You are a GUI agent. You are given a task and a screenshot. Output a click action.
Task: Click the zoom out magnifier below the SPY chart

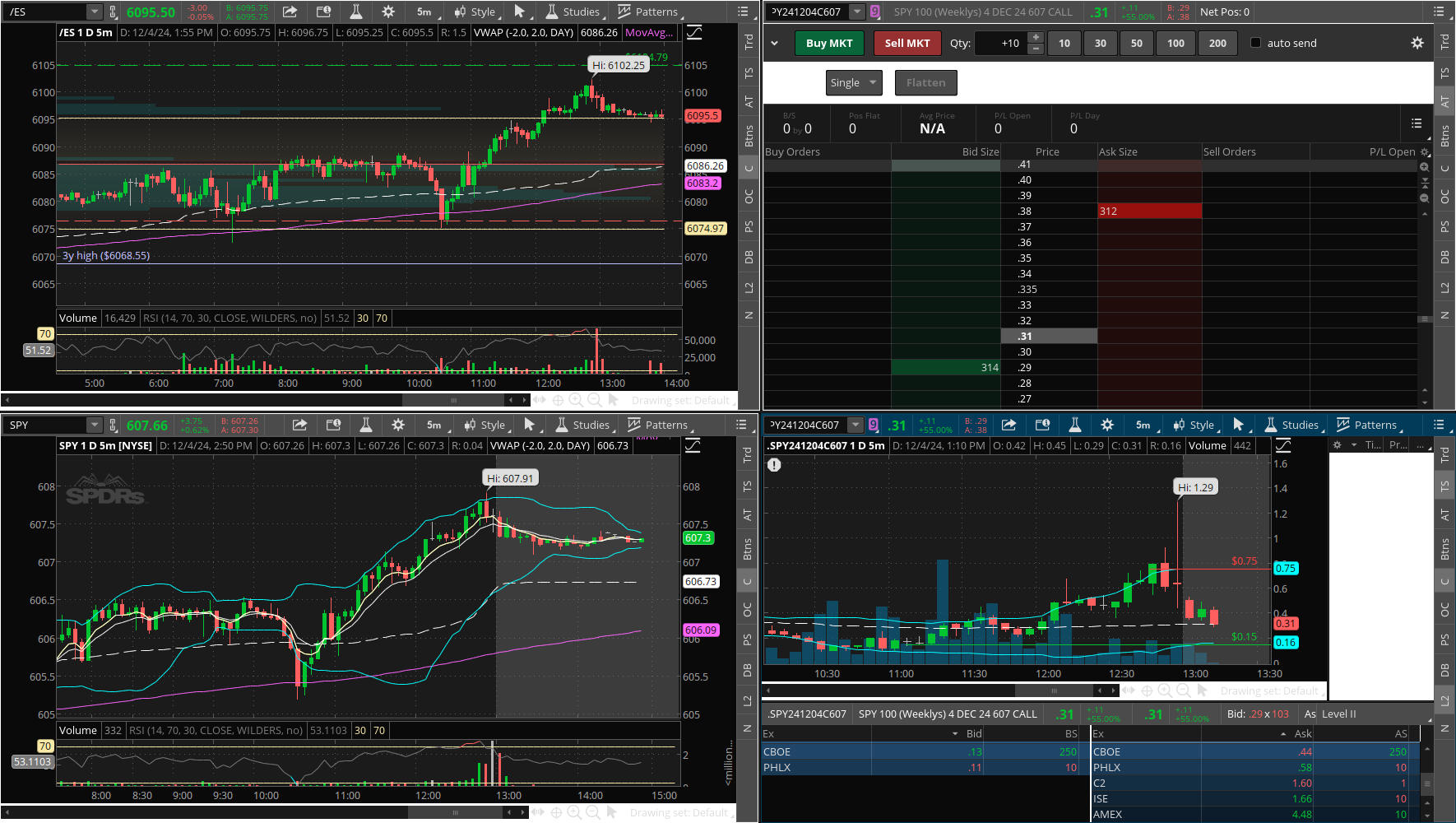[592, 813]
